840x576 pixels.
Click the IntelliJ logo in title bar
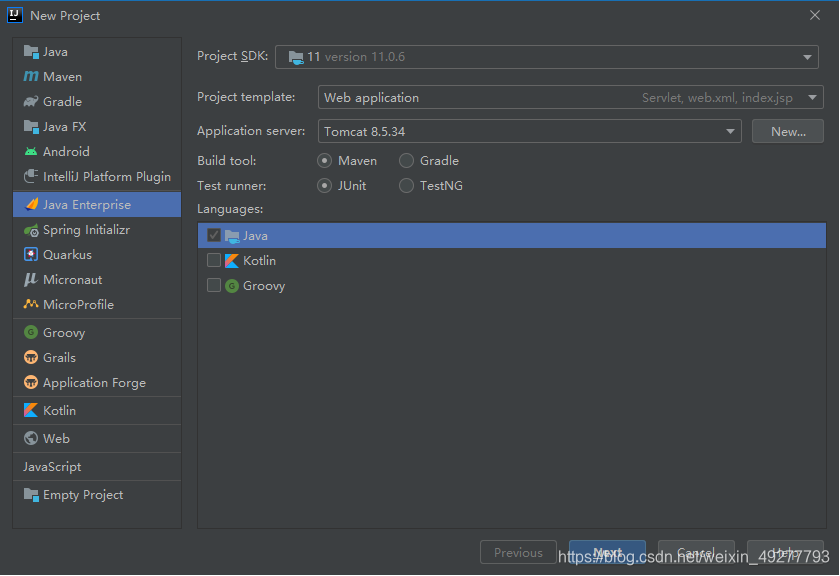click(x=15, y=15)
